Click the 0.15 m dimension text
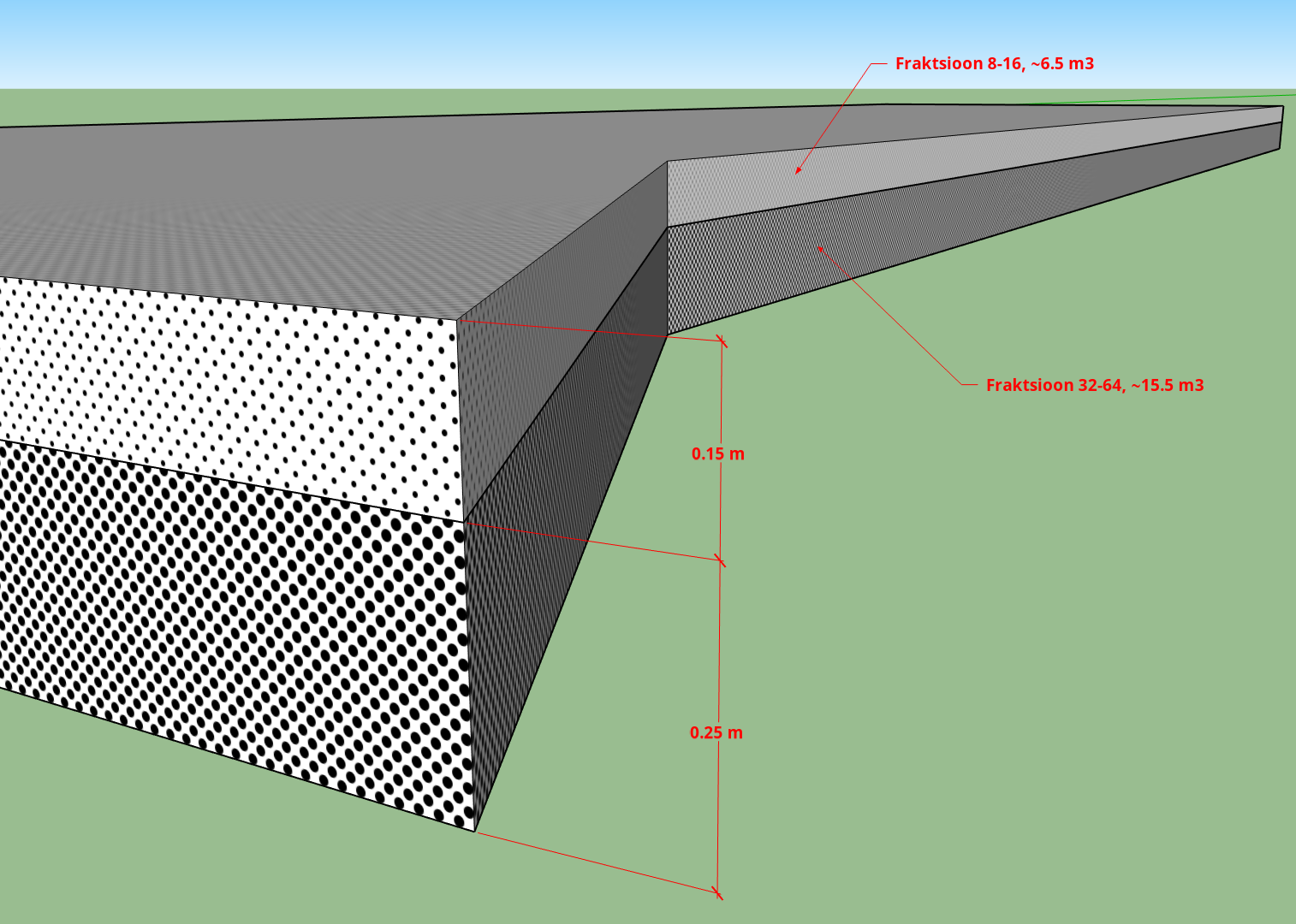The width and height of the screenshot is (1296, 924). [717, 454]
